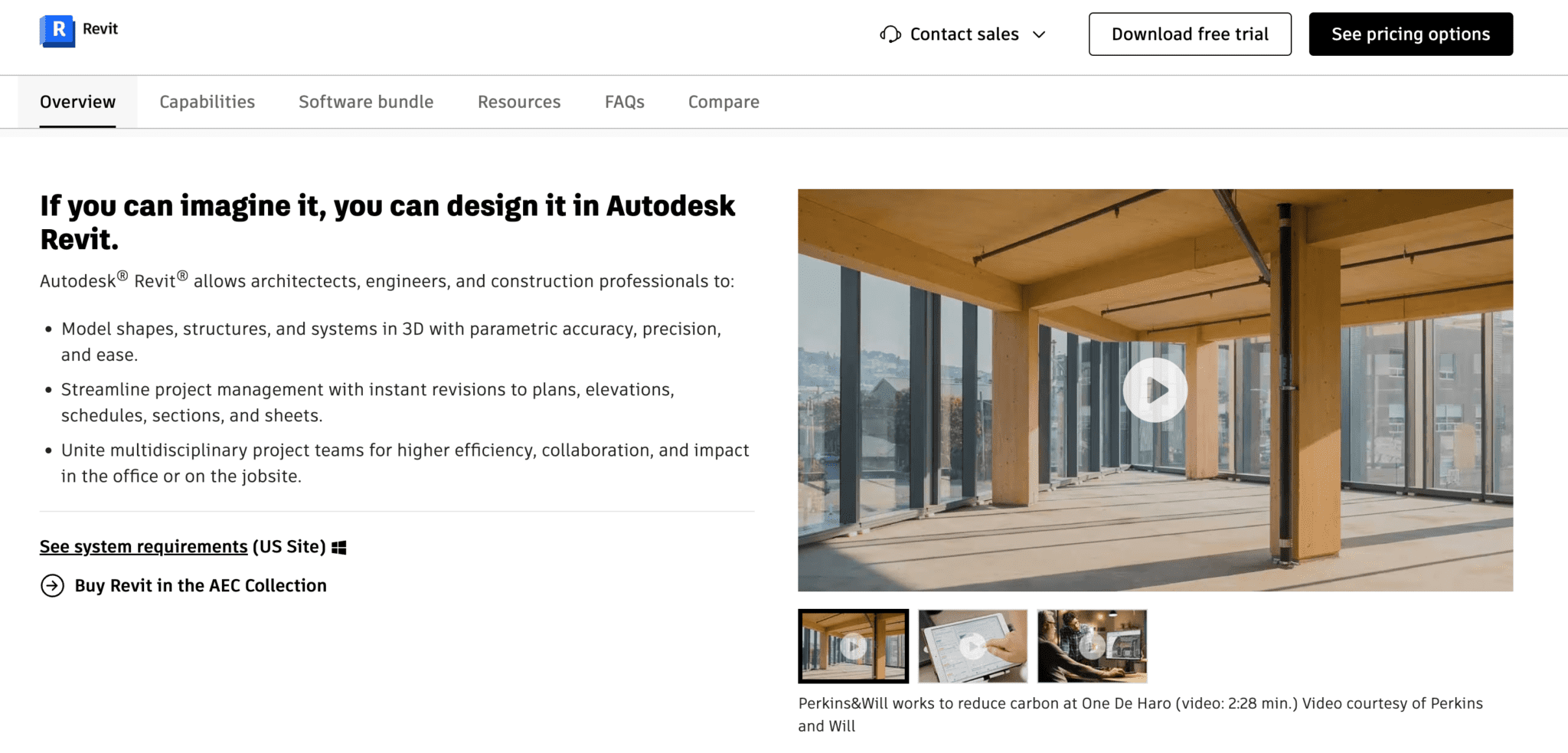This screenshot has height=753, width=1568.
Task: Click the play icon on the third video thumbnail
Action: click(1092, 645)
